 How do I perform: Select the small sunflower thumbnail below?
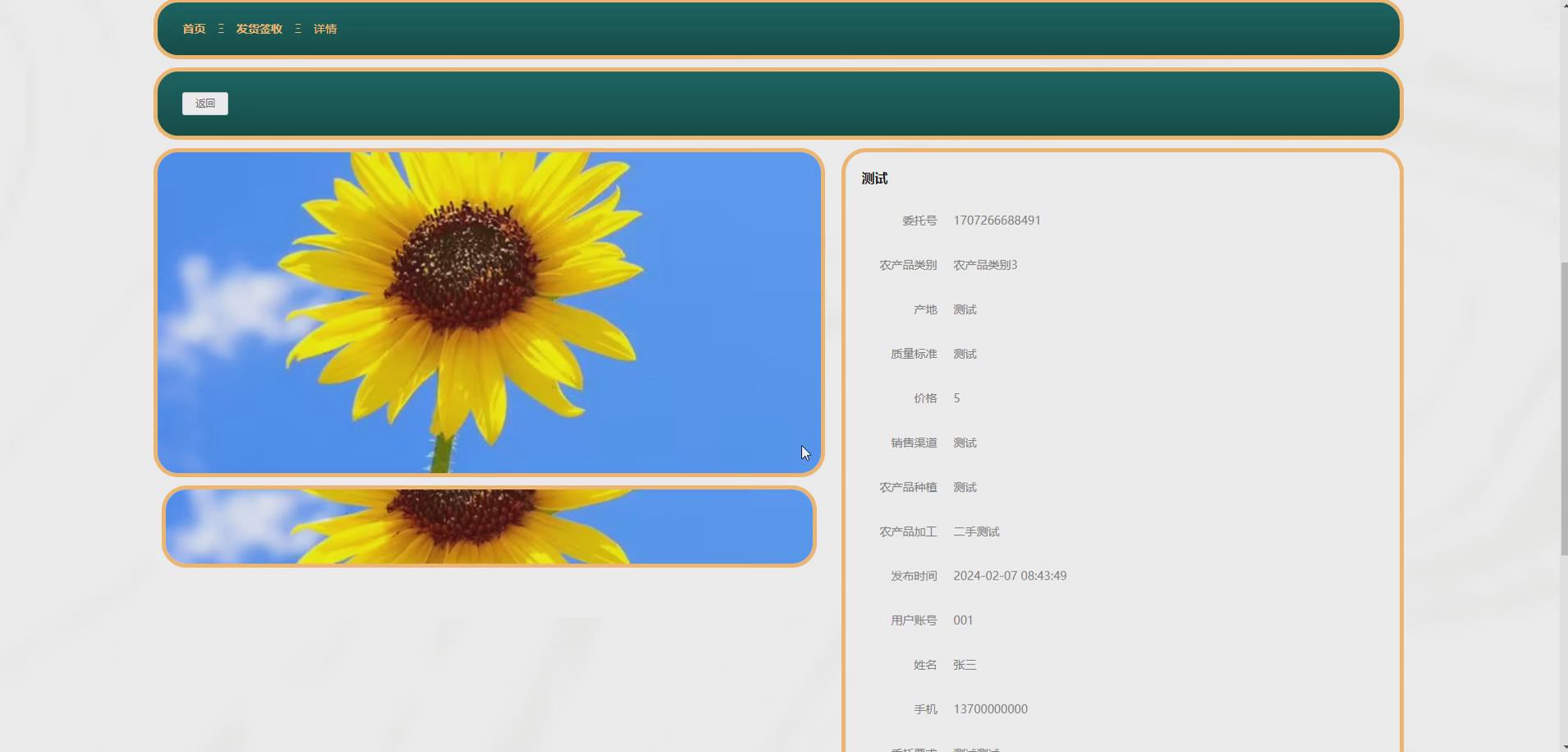coord(489,526)
